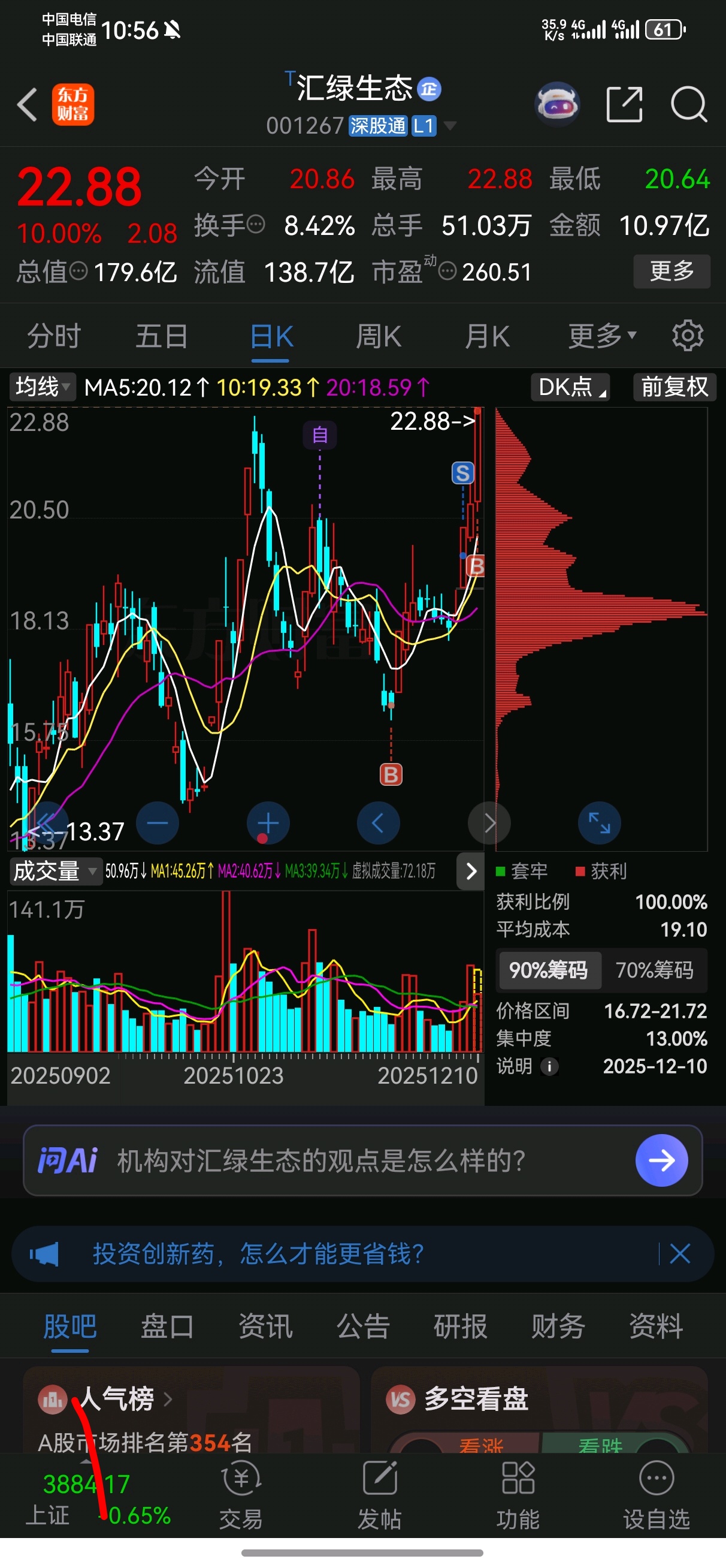Expand the stock code L1 dropdown arrow
Screen dimensions: 726x1568
tap(450, 126)
